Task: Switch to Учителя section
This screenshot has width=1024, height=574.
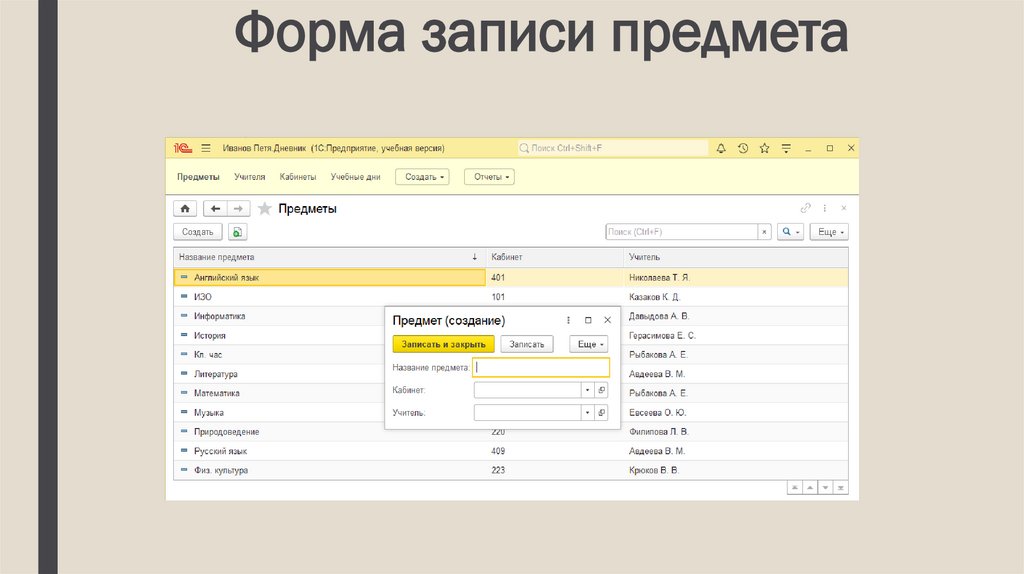Action: [249, 177]
